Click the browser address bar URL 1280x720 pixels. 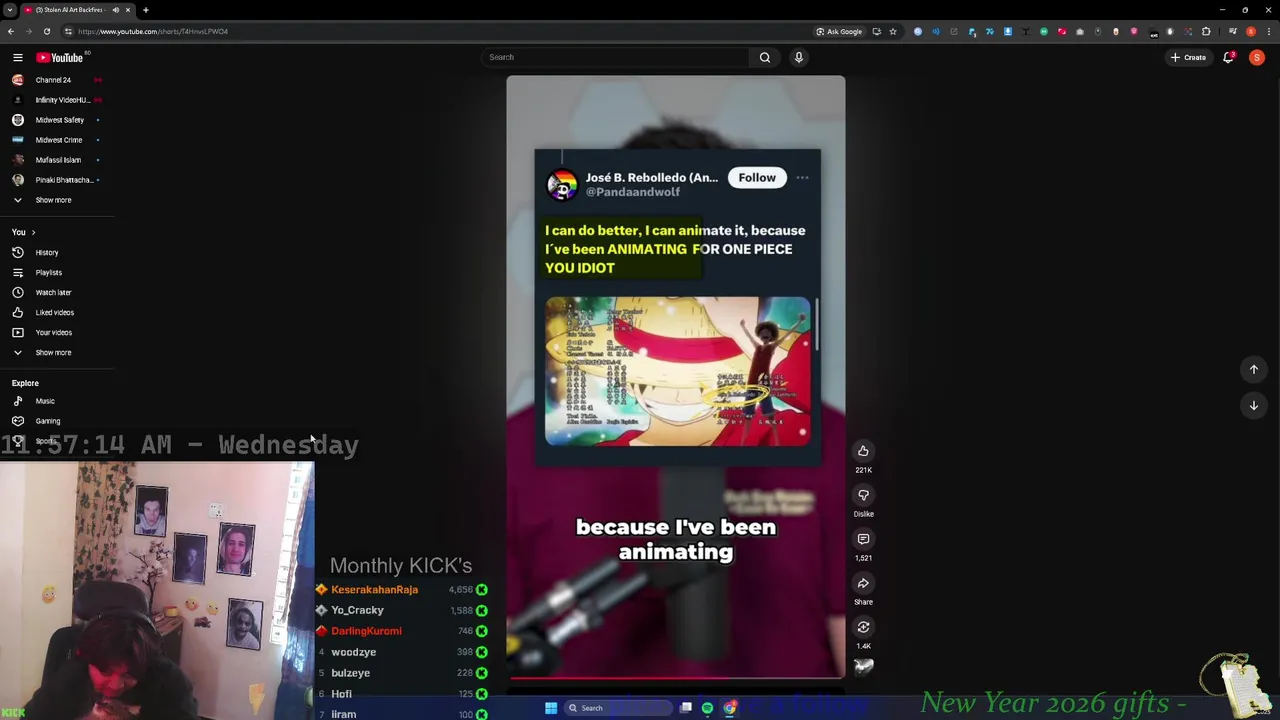click(x=153, y=31)
